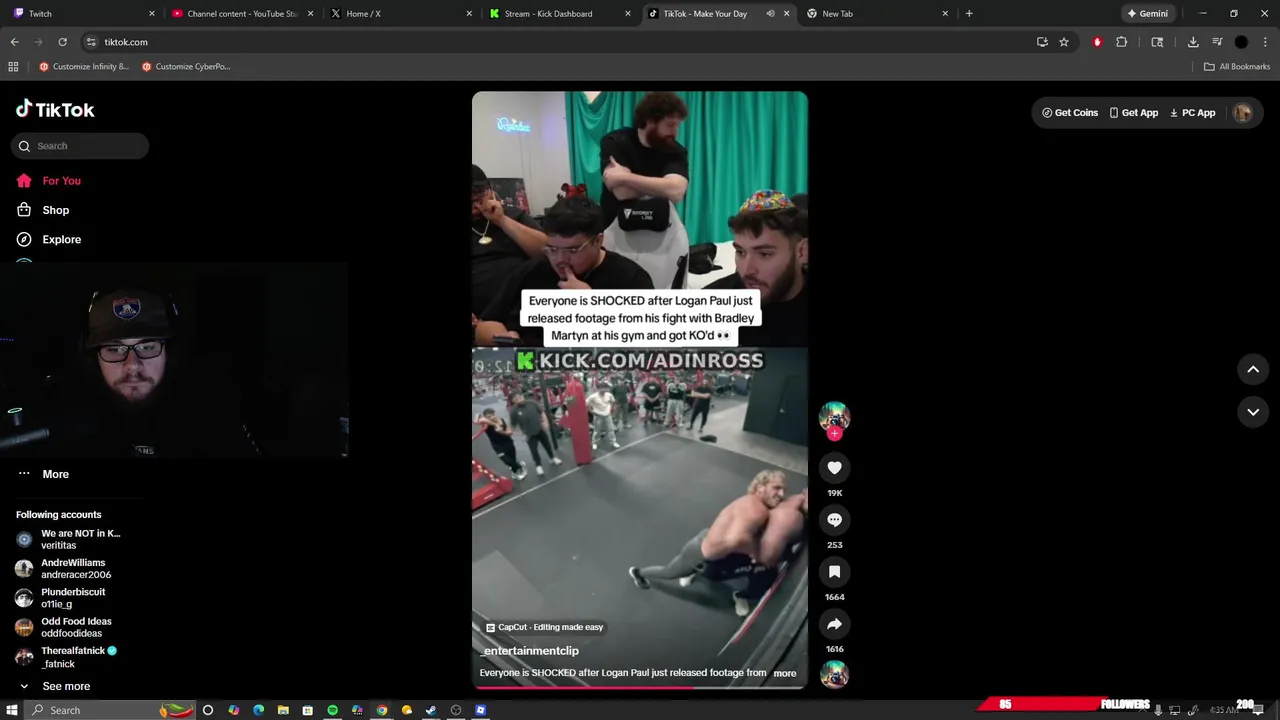Click site information icon in address bar

(x=91, y=42)
